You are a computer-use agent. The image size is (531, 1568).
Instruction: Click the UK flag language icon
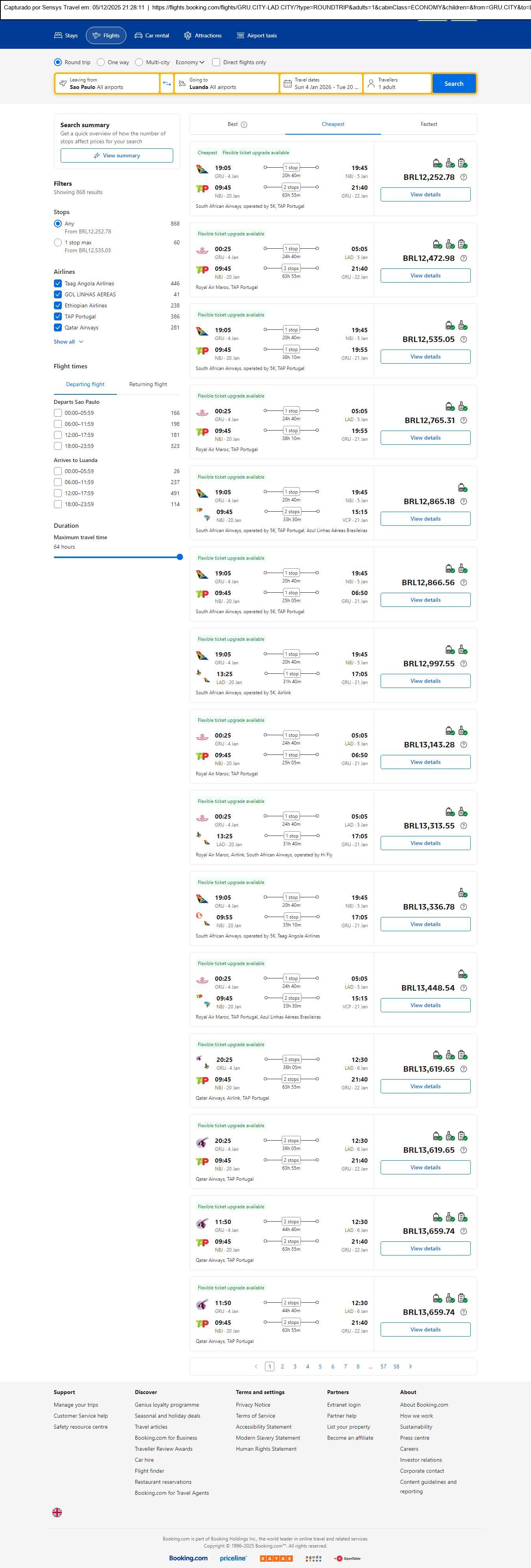(x=57, y=1513)
